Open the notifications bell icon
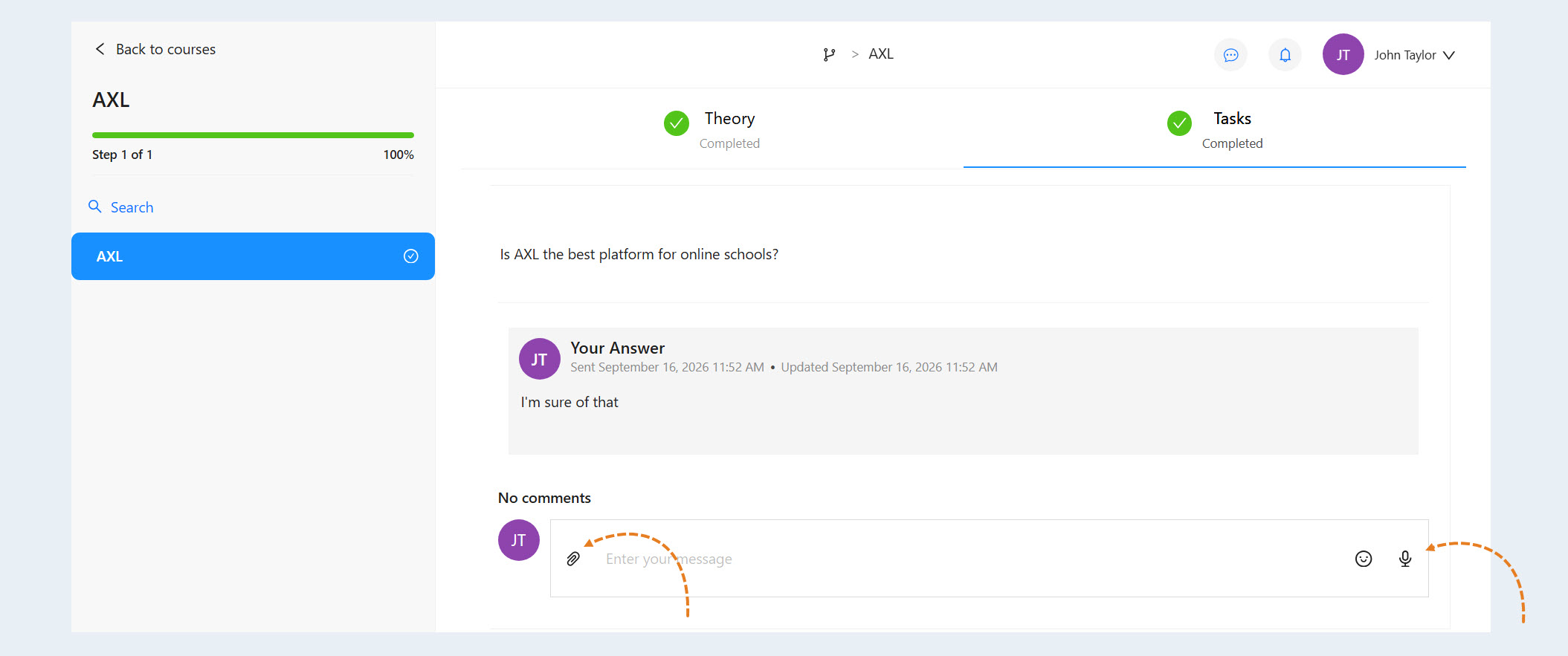 point(1285,55)
